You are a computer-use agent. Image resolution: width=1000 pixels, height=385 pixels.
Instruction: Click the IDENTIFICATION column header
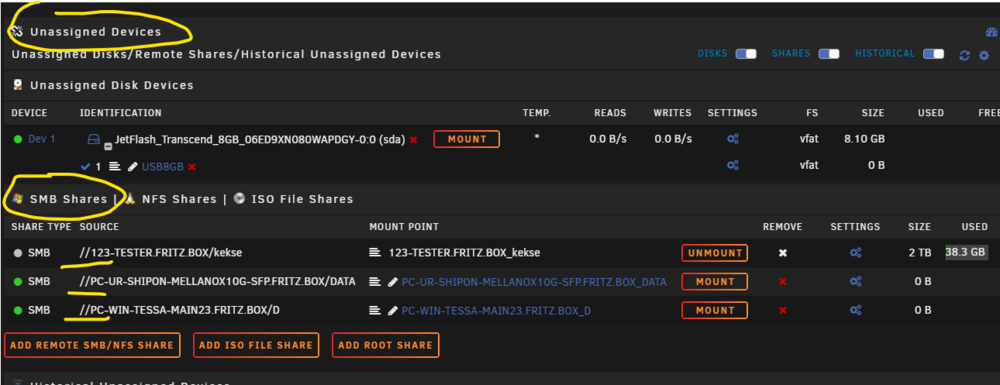pos(121,113)
